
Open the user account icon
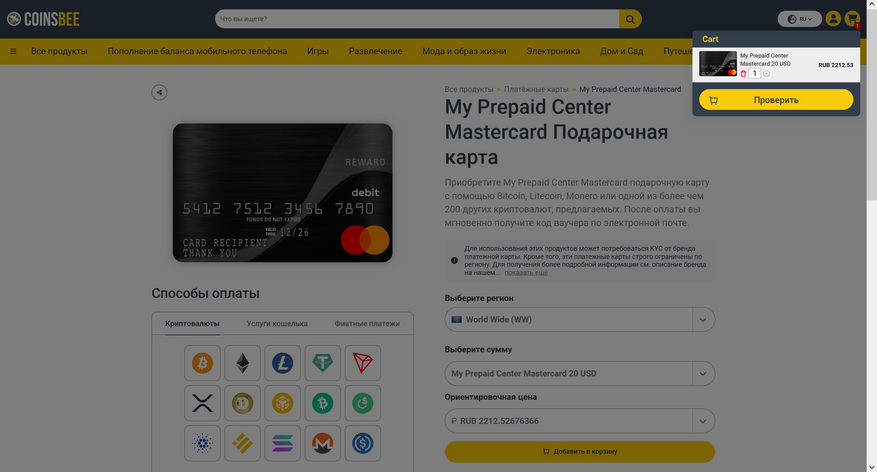coord(833,19)
